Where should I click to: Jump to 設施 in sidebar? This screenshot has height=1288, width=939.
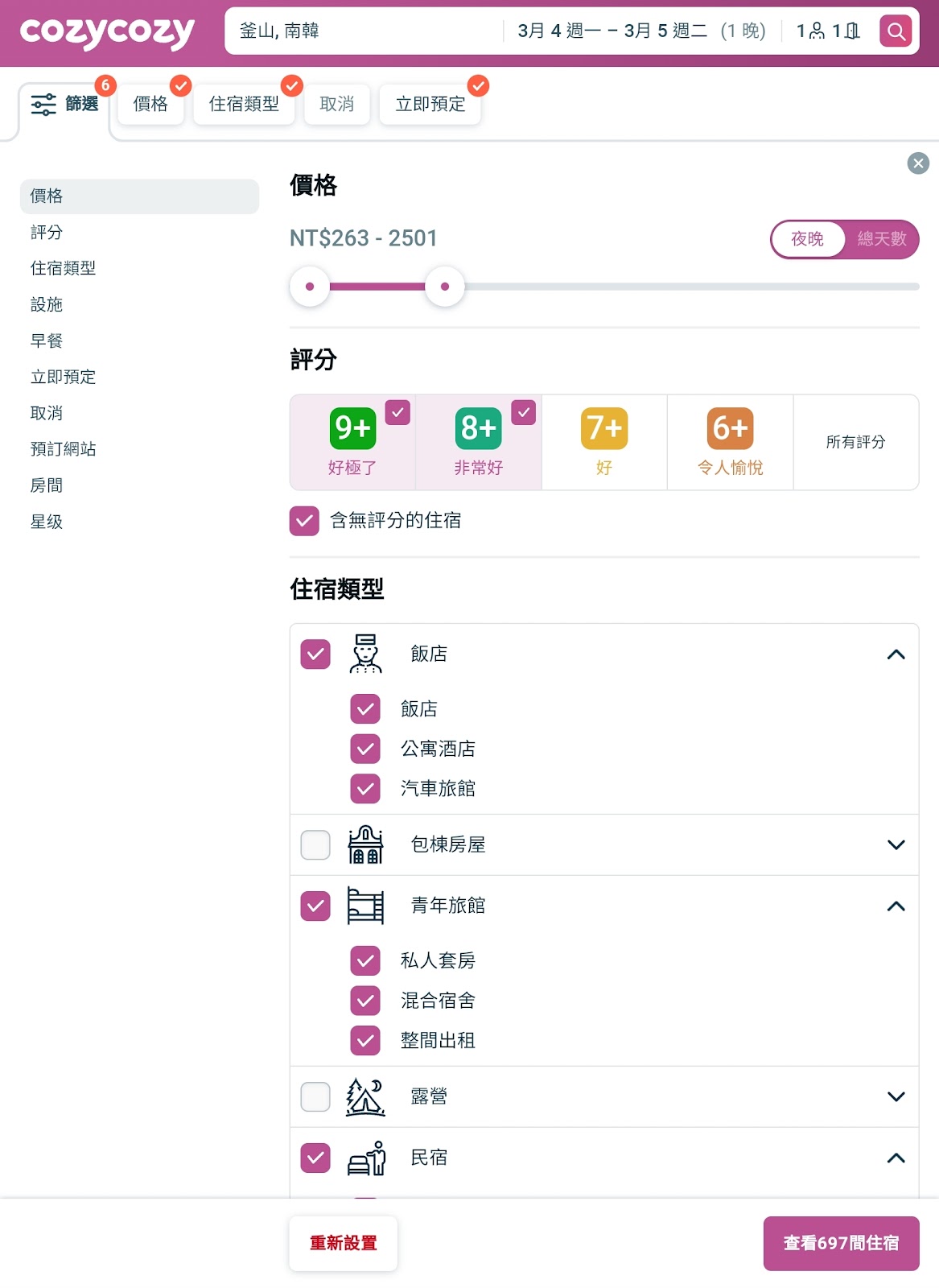pyautogui.click(x=47, y=304)
